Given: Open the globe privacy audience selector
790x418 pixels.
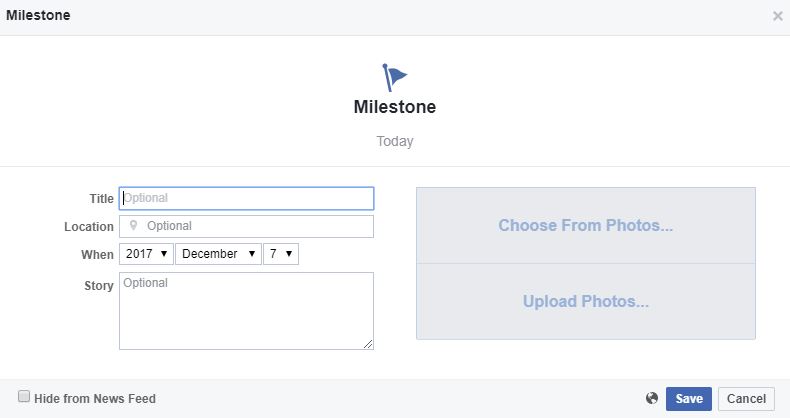Looking at the screenshot, I should 651,398.
